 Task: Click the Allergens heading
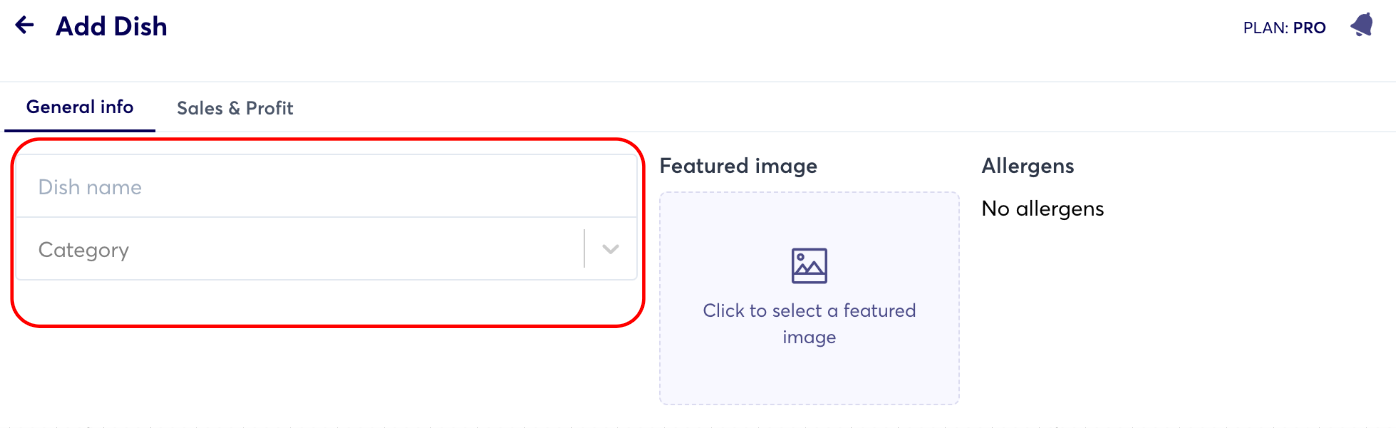click(x=1027, y=166)
